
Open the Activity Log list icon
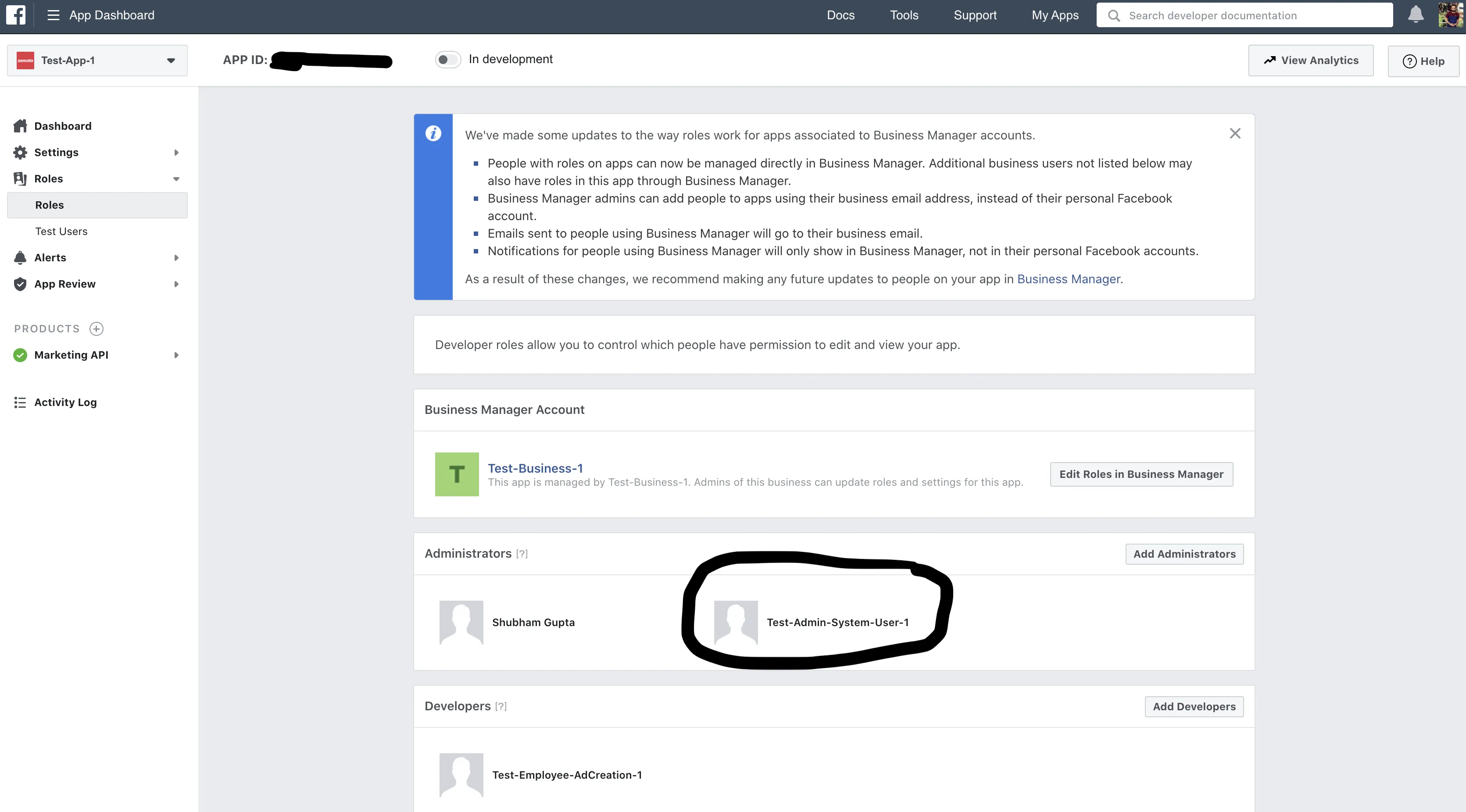(21, 402)
